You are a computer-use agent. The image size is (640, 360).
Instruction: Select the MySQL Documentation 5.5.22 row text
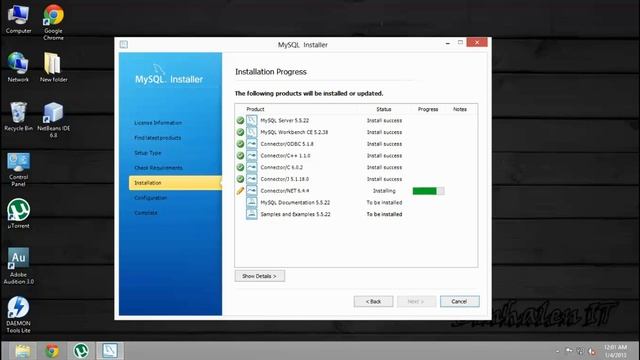tap(295, 202)
